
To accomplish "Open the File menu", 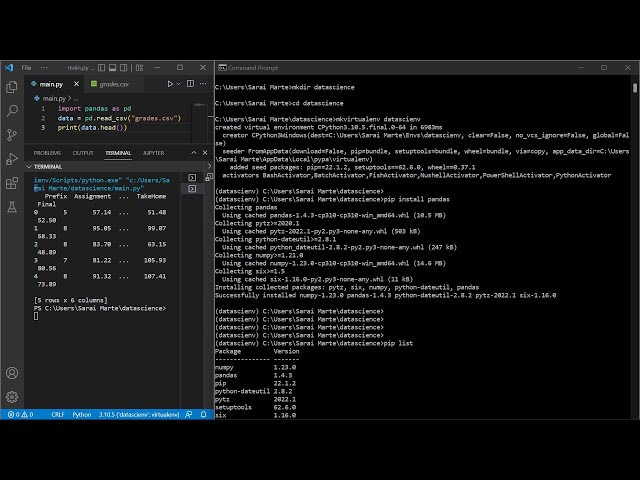I will pyautogui.click(x=26, y=68).
